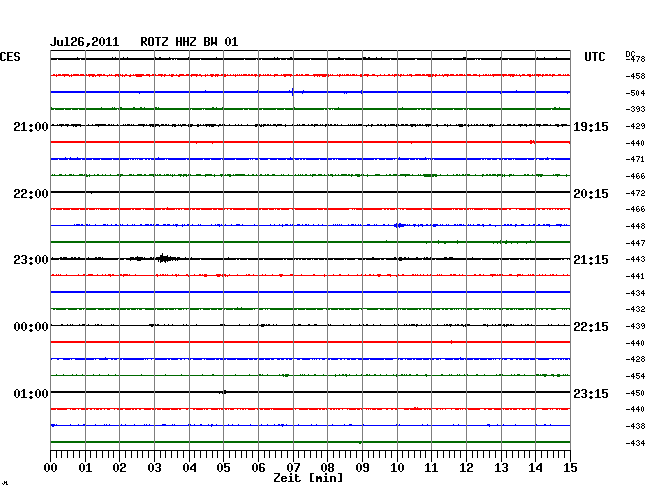Click the seismic burst on the 23:00 black trace
Screen dimensions: 650x494
164,259
